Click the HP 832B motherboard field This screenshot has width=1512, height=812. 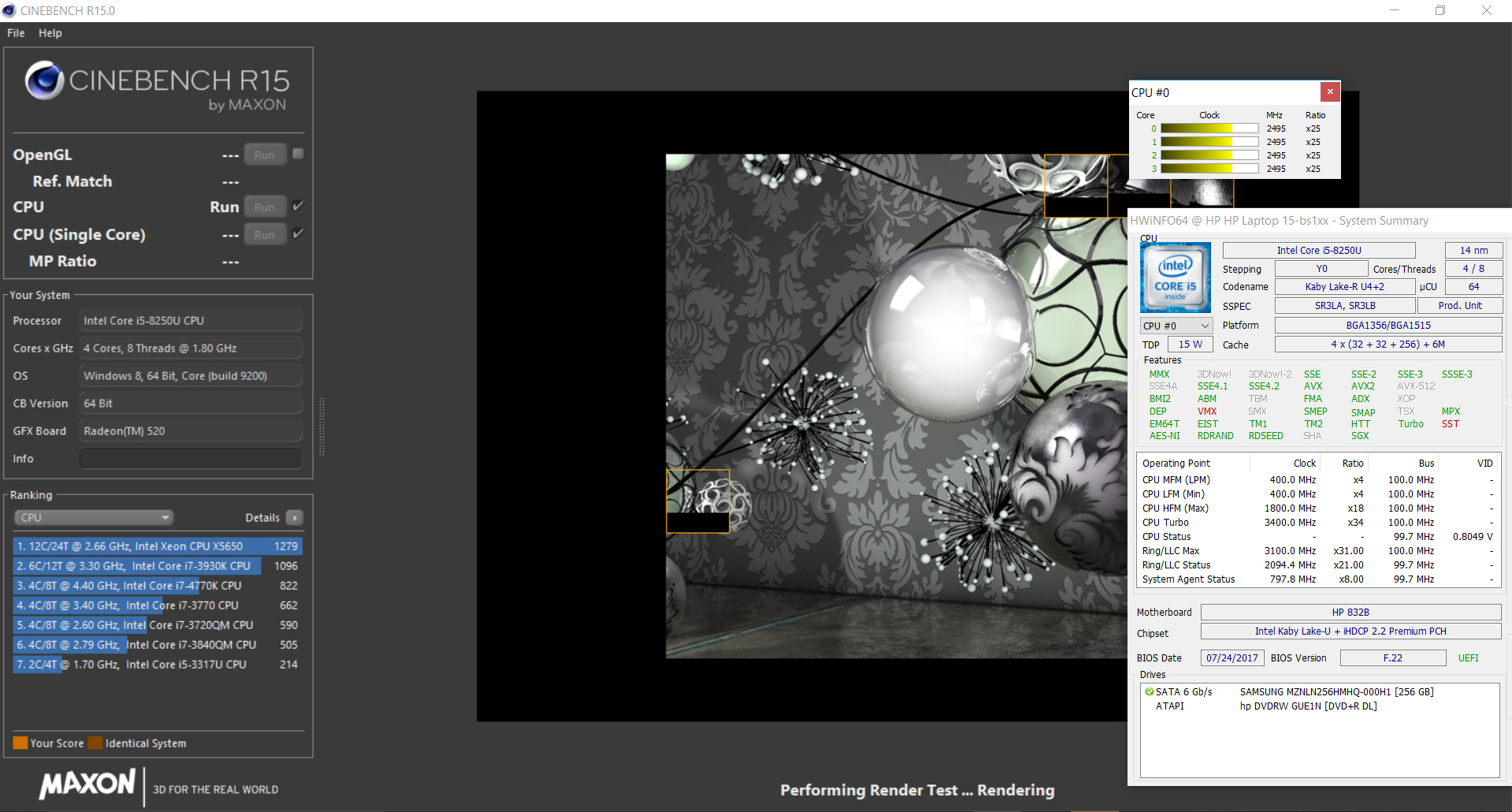[x=1350, y=612]
